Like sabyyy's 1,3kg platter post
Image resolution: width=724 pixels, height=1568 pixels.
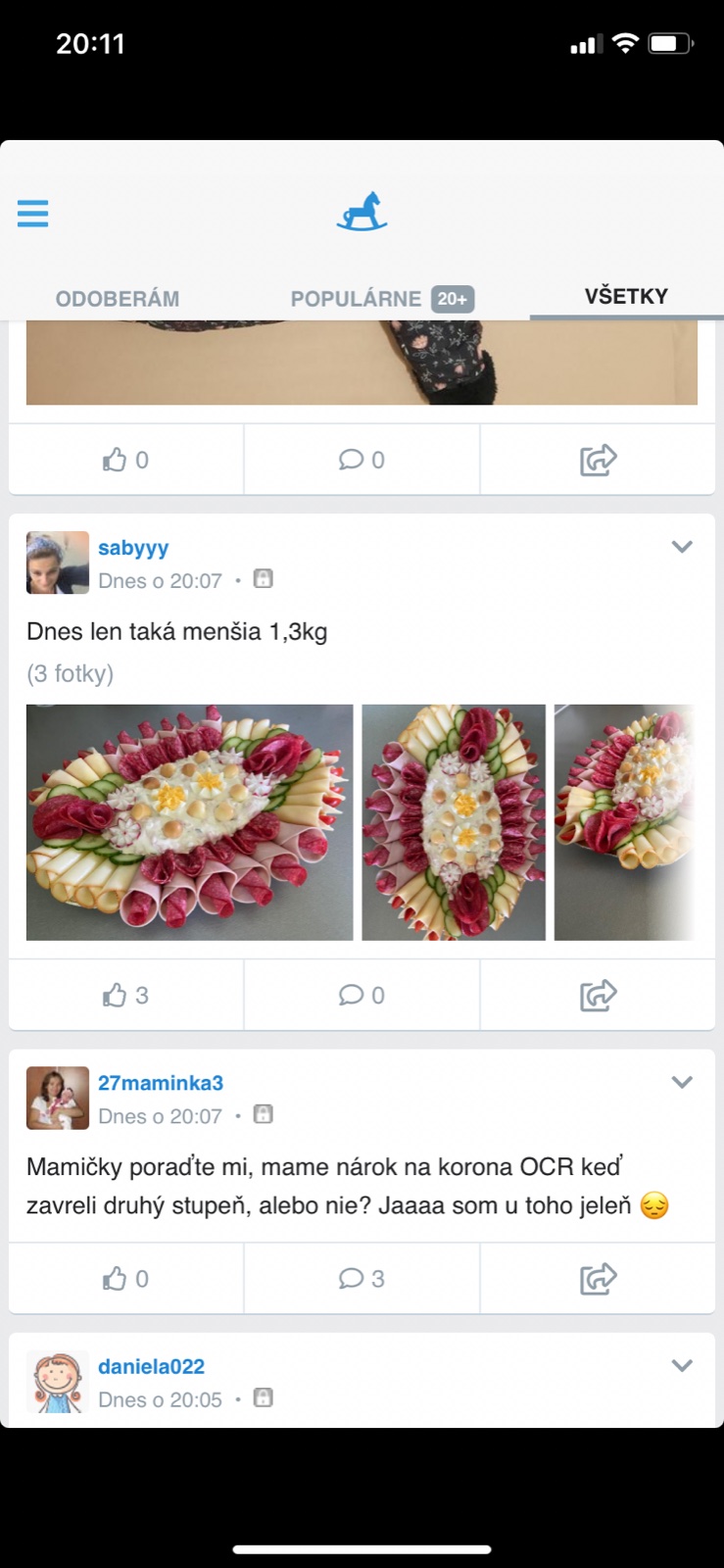125,996
